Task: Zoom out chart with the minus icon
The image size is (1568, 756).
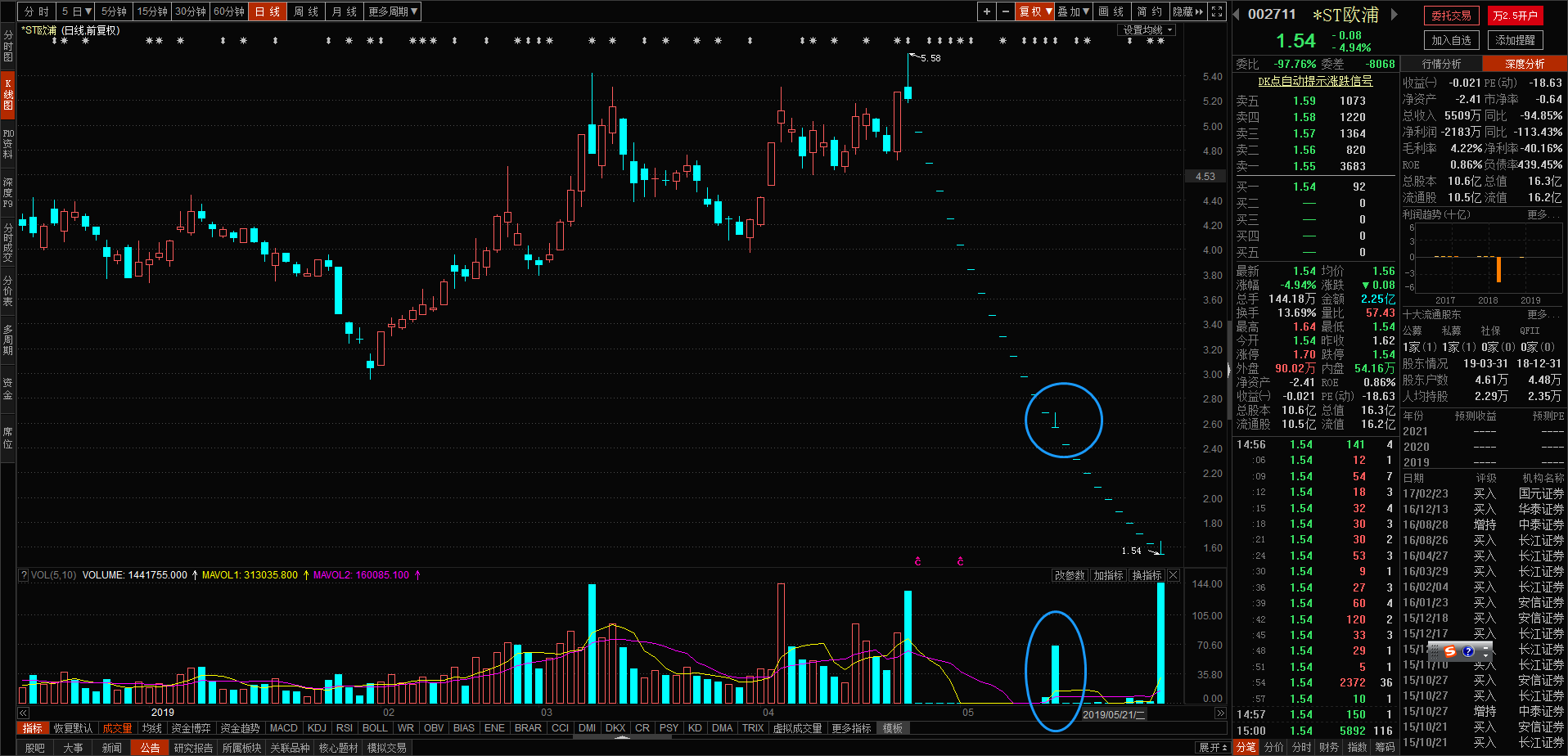Action: (x=1006, y=11)
